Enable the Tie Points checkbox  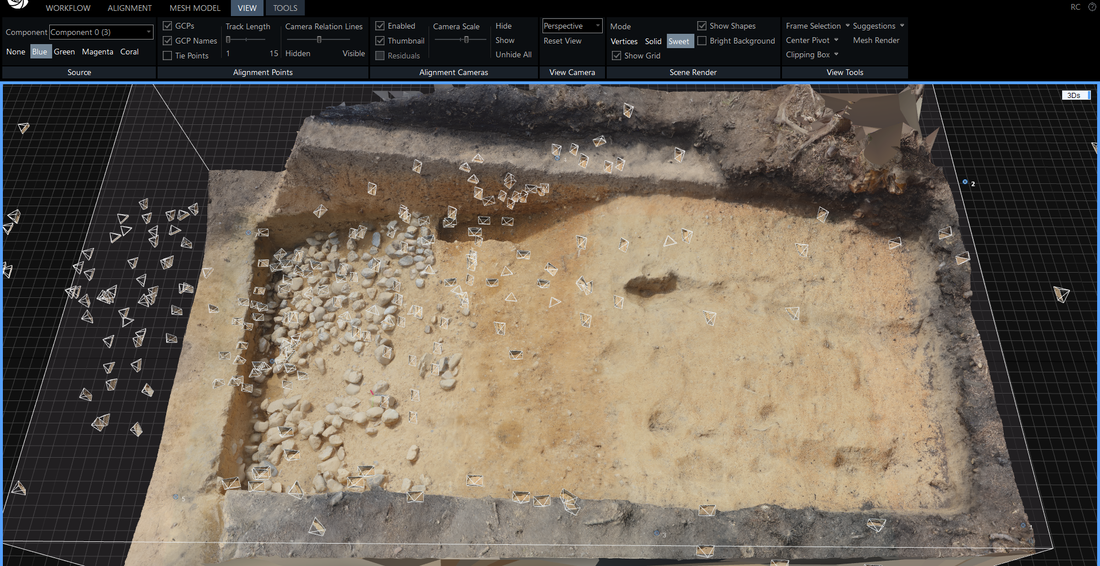(x=167, y=56)
